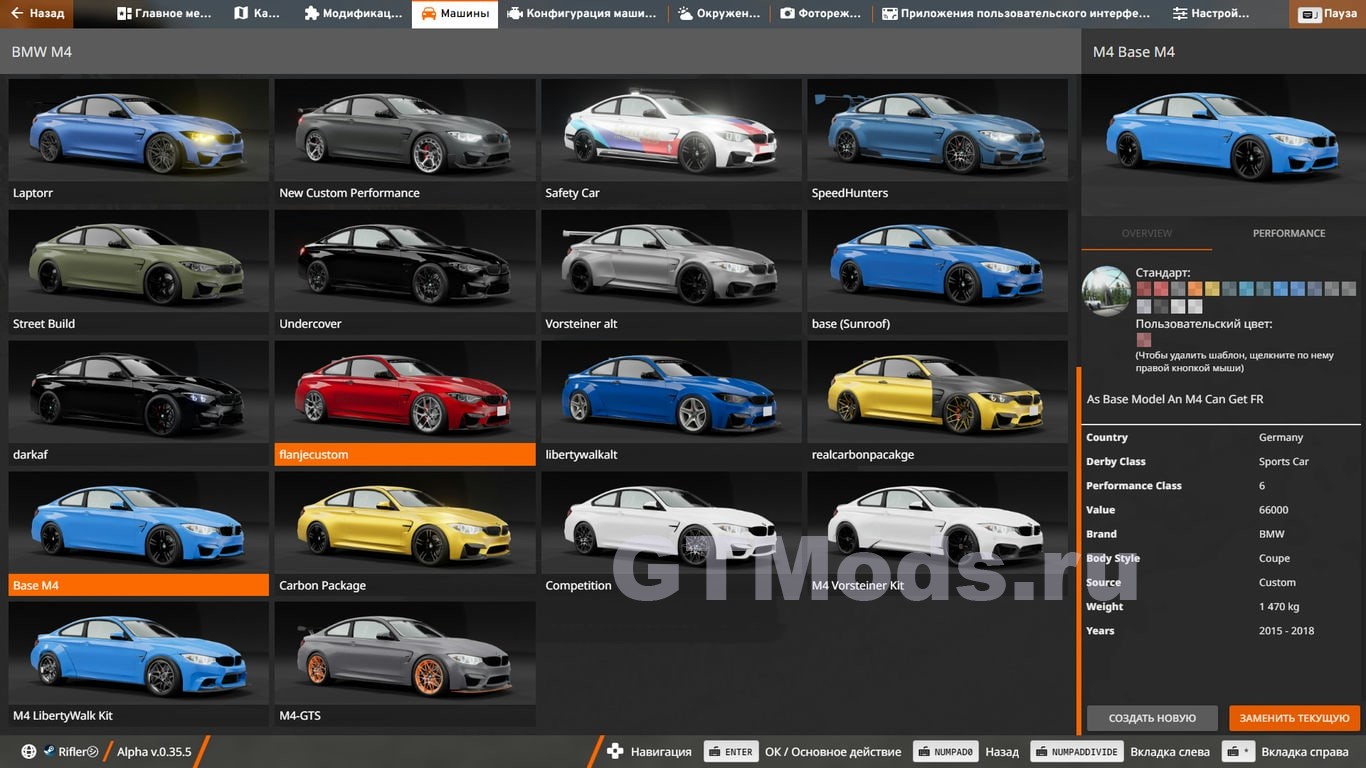The height and width of the screenshot is (768, 1366).
Task: Open the Главное меню tab
Action: [165, 14]
